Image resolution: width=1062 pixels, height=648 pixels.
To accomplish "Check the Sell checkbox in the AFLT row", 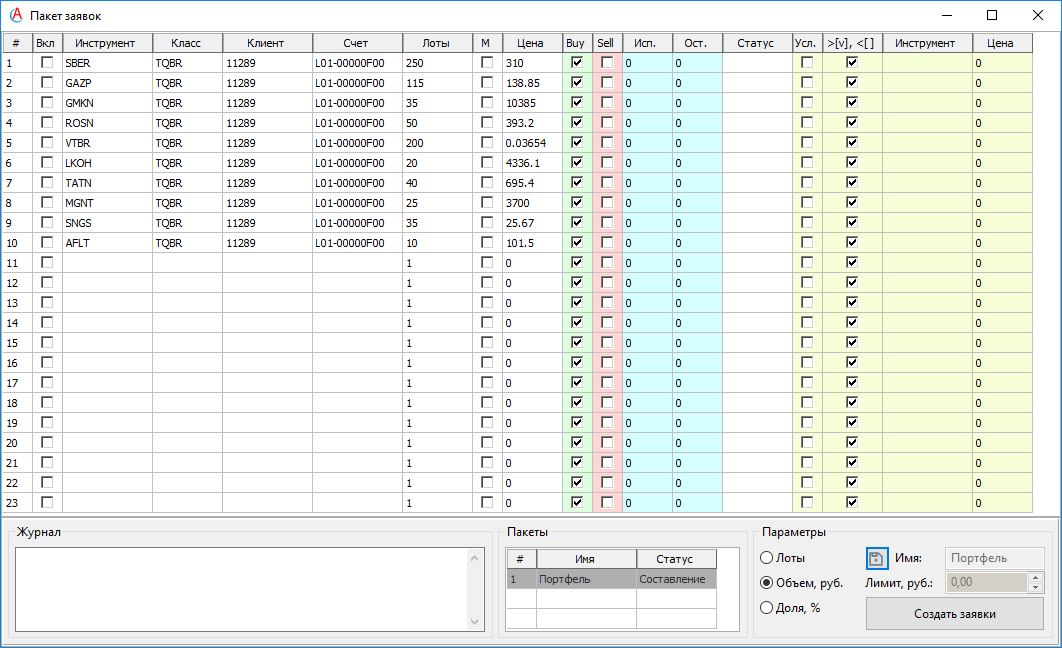I will (x=607, y=242).
